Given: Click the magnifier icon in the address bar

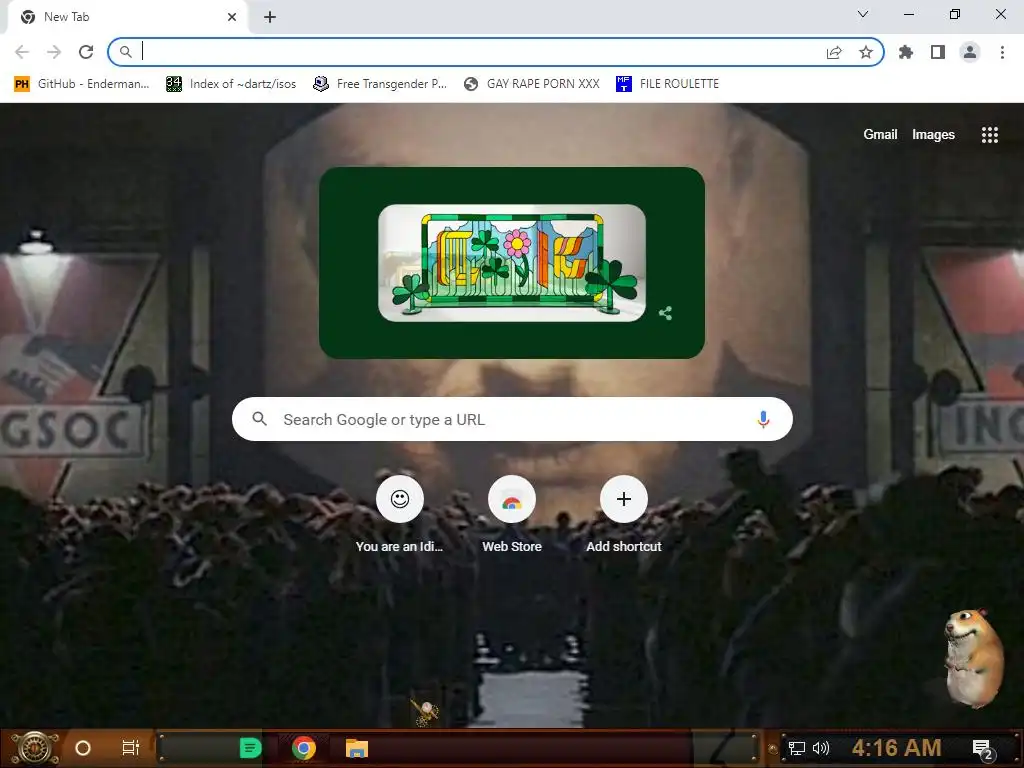Looking at the screenshot, I should (125, 52).
